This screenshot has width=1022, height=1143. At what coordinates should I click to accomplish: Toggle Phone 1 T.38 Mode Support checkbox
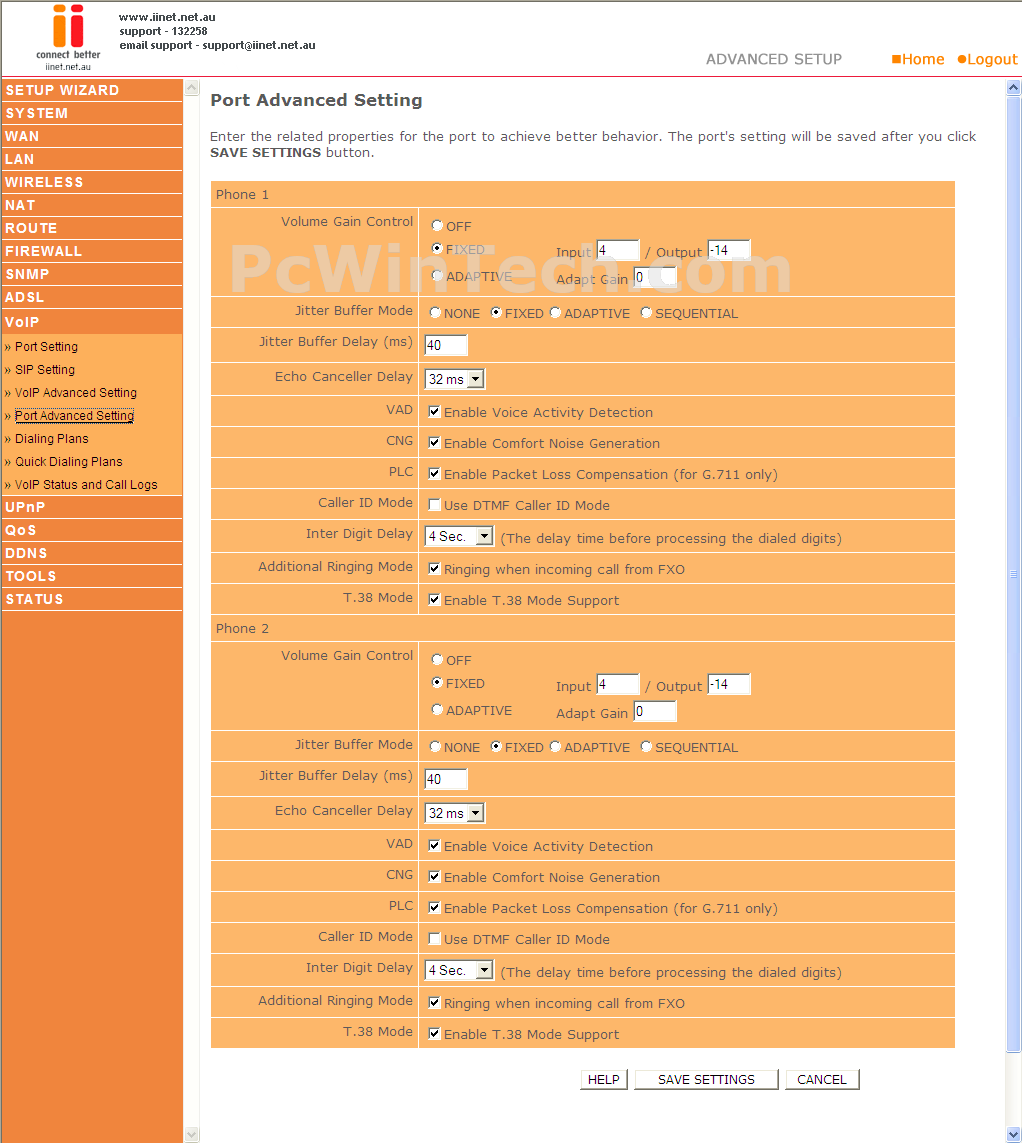coord(434,600)
